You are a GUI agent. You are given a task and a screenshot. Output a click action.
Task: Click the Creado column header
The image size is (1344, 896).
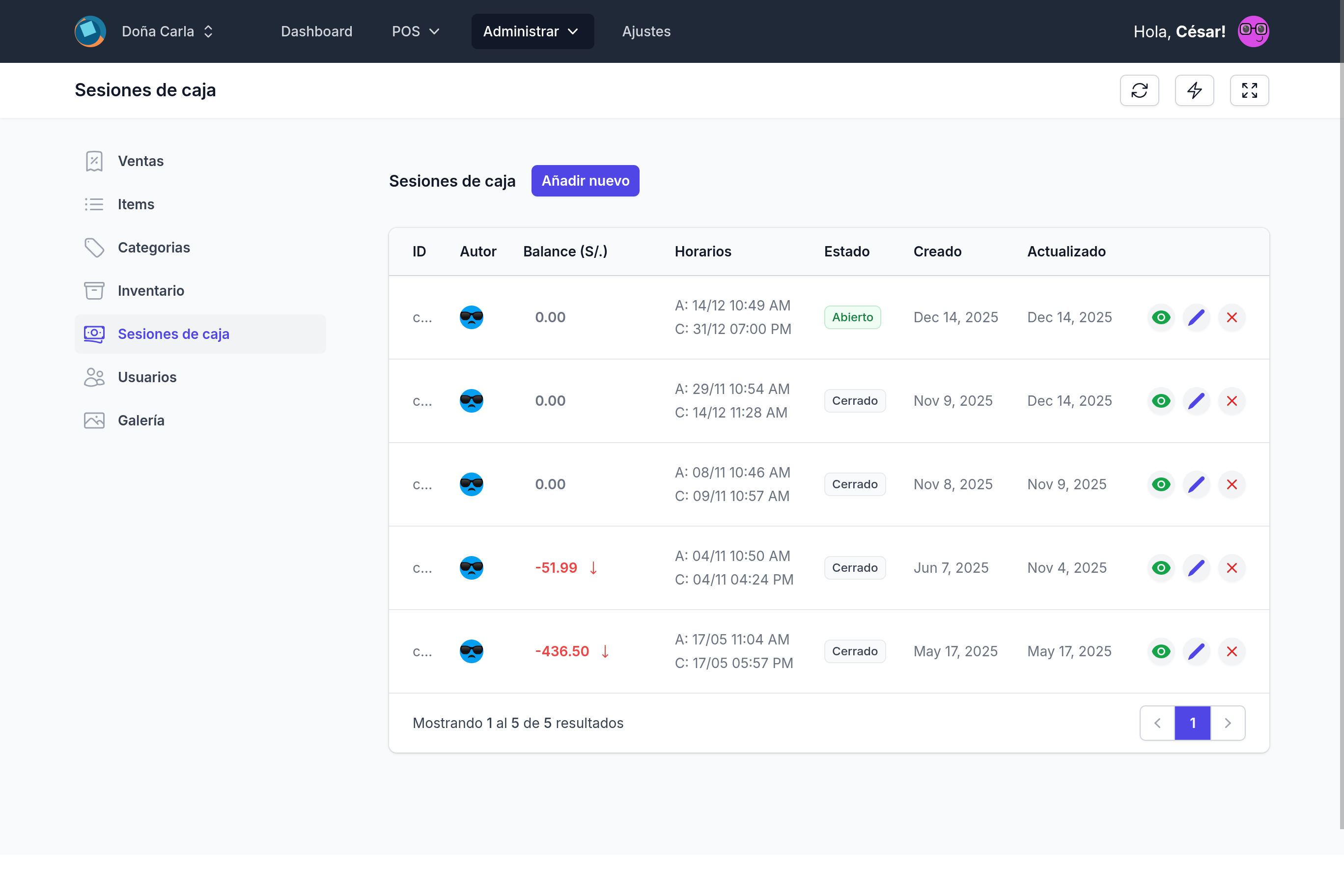point(937,252)
